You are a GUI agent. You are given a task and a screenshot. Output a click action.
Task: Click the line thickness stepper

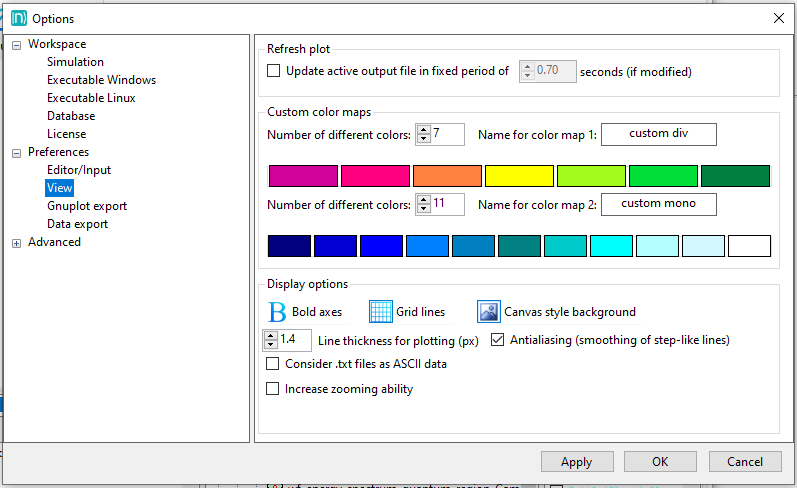click(x=270, y=340)
